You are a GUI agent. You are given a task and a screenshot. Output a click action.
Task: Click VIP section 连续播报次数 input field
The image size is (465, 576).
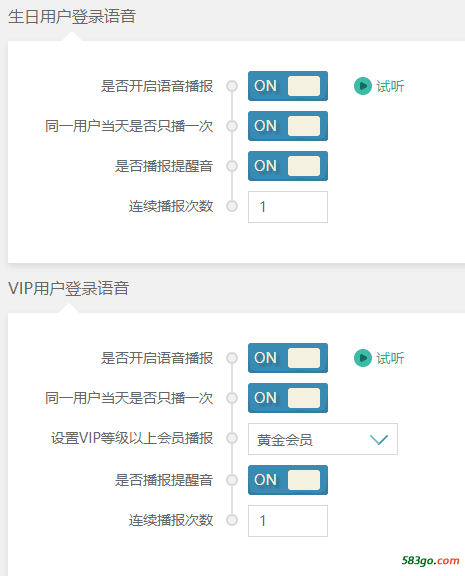(288, 521)
